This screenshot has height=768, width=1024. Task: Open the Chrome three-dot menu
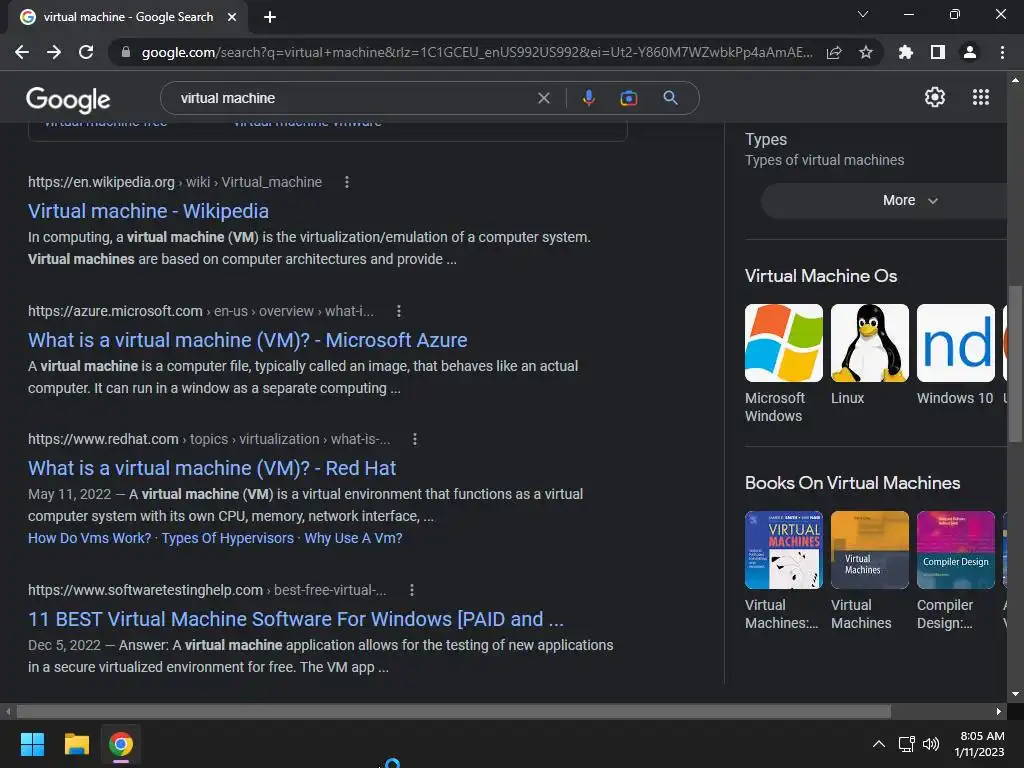(1002, 52)
